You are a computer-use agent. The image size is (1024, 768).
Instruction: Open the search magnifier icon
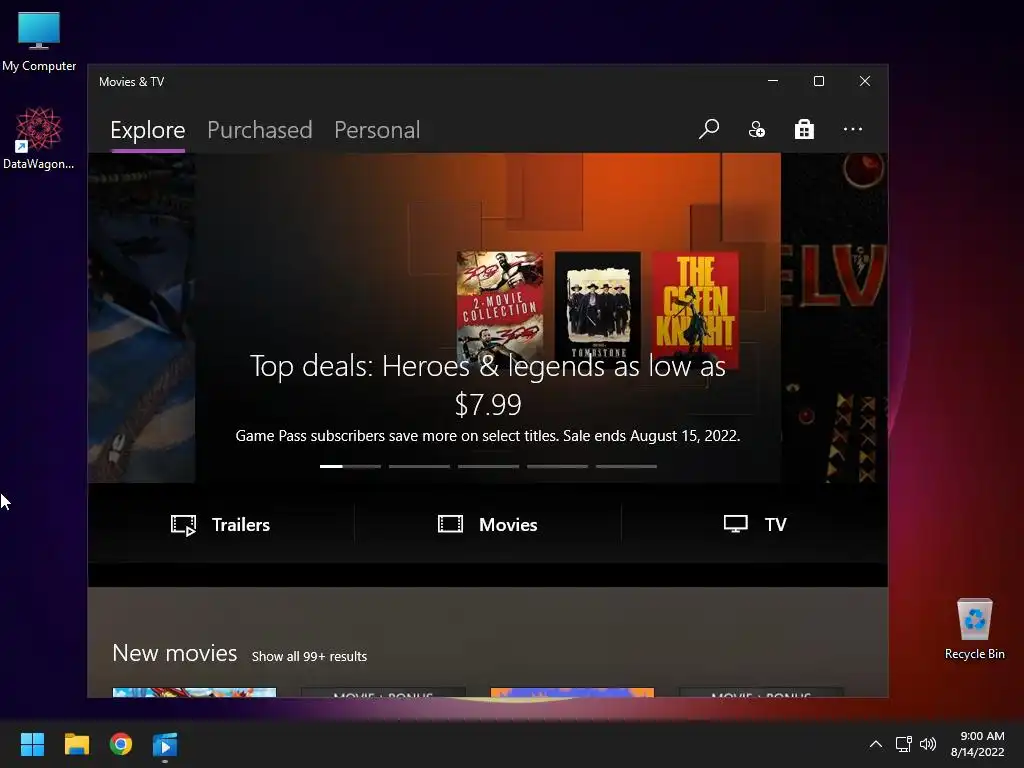click(x=709, y=129)
